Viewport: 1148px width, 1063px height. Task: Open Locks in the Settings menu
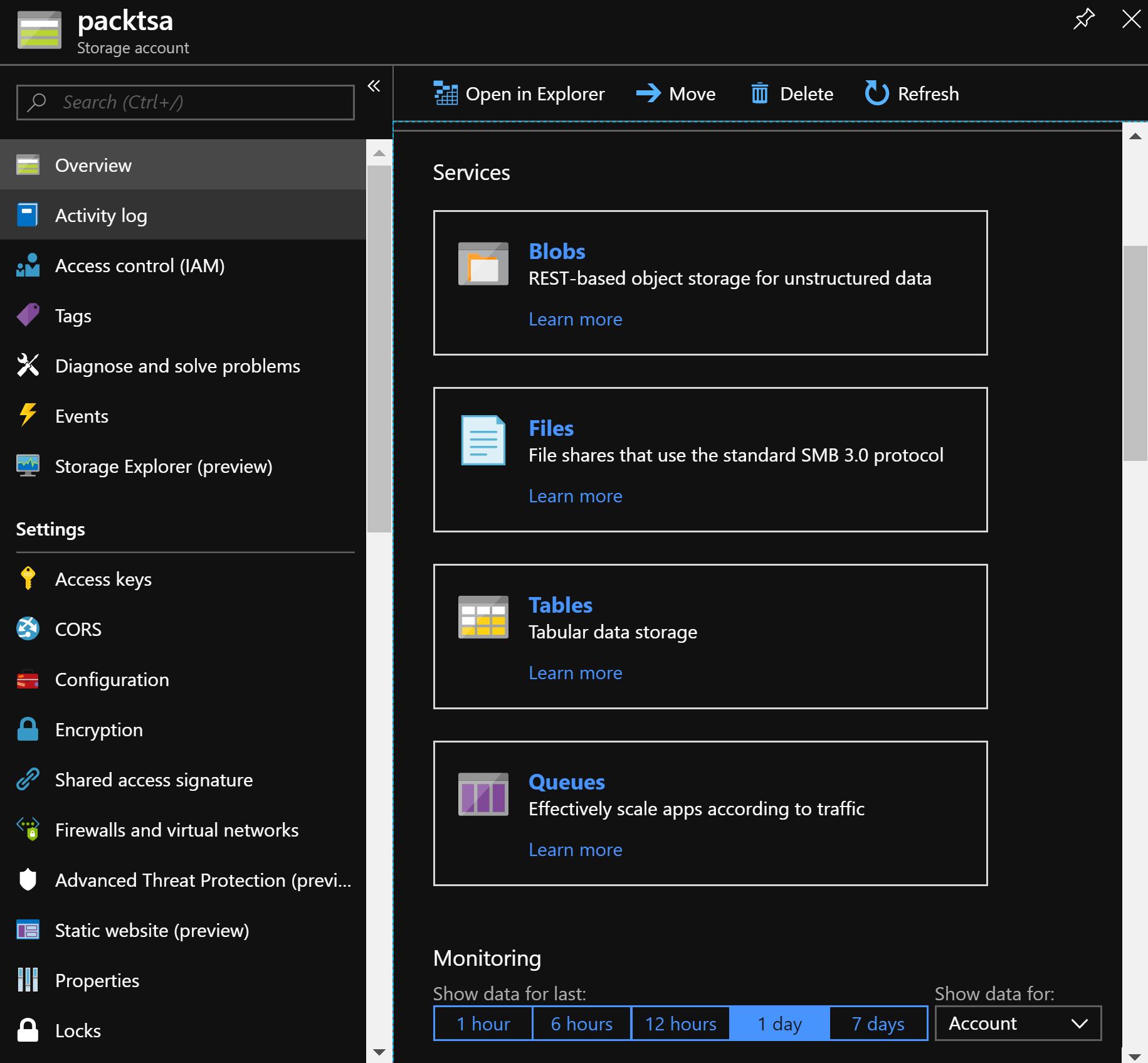click(x=183, y=1030)
